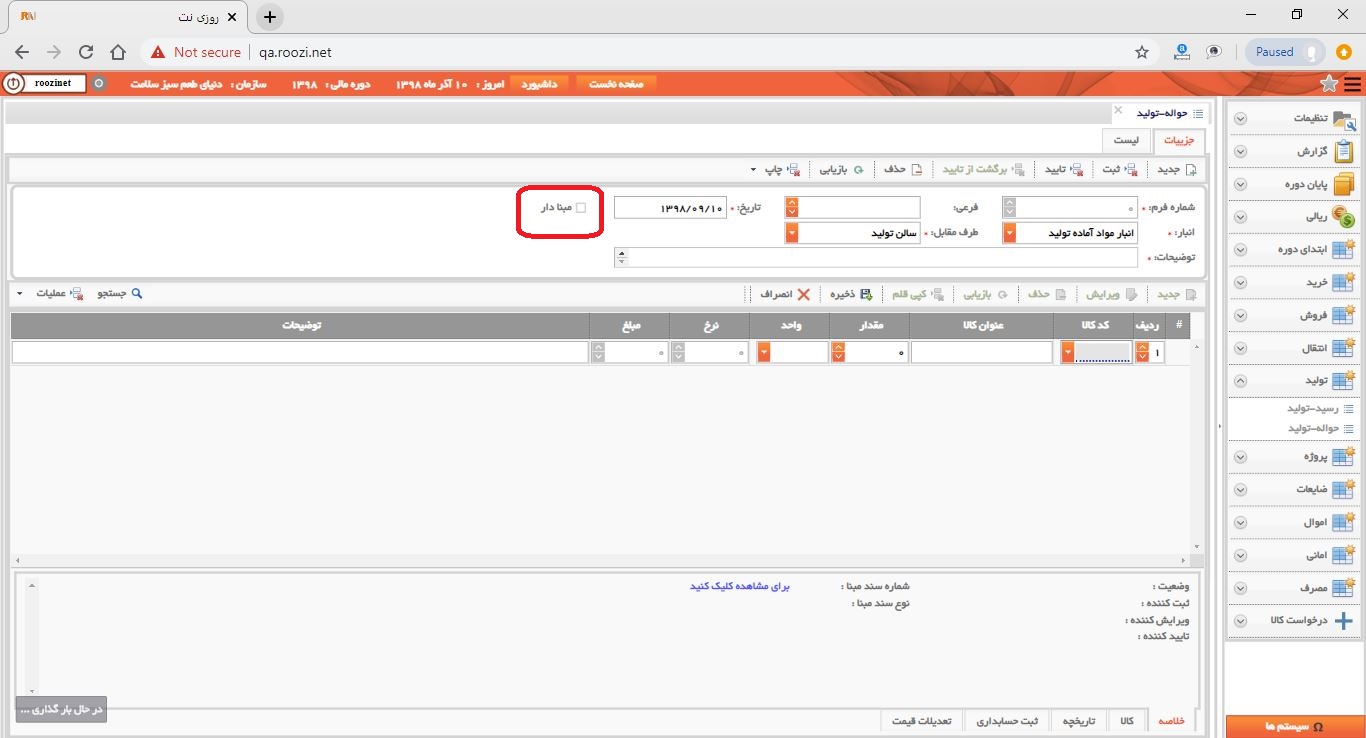Switch to the جزییات tab
Viewport: 1366px width, 738px height.
1179,141
